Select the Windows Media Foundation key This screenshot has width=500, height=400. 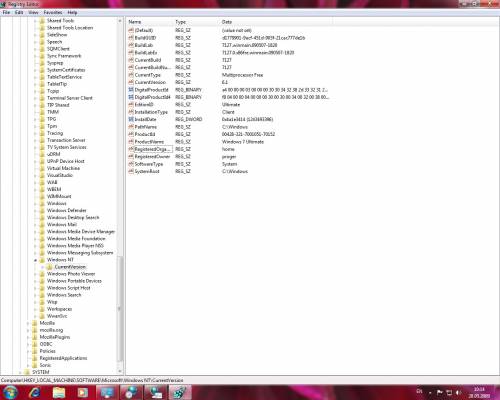pos(76,239)
